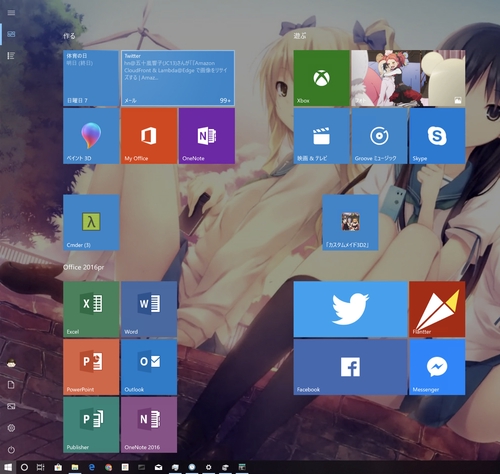Open the メール live tile showing Twitter
500x474 pixels.
click(178, 78)
